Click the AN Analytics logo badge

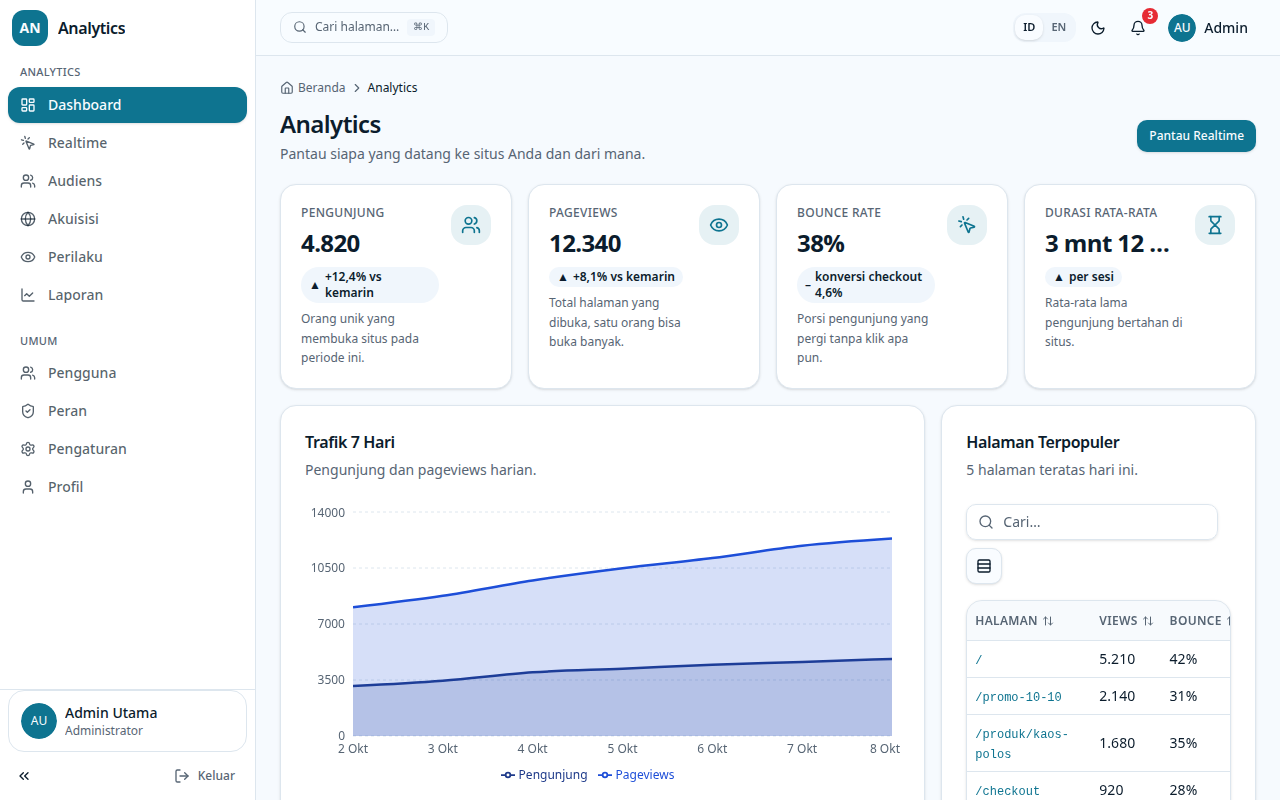click(30, 28)
